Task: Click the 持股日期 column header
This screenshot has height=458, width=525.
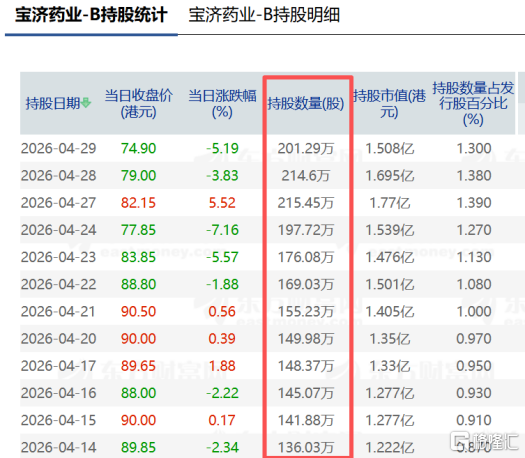Action: pos(53,103)
